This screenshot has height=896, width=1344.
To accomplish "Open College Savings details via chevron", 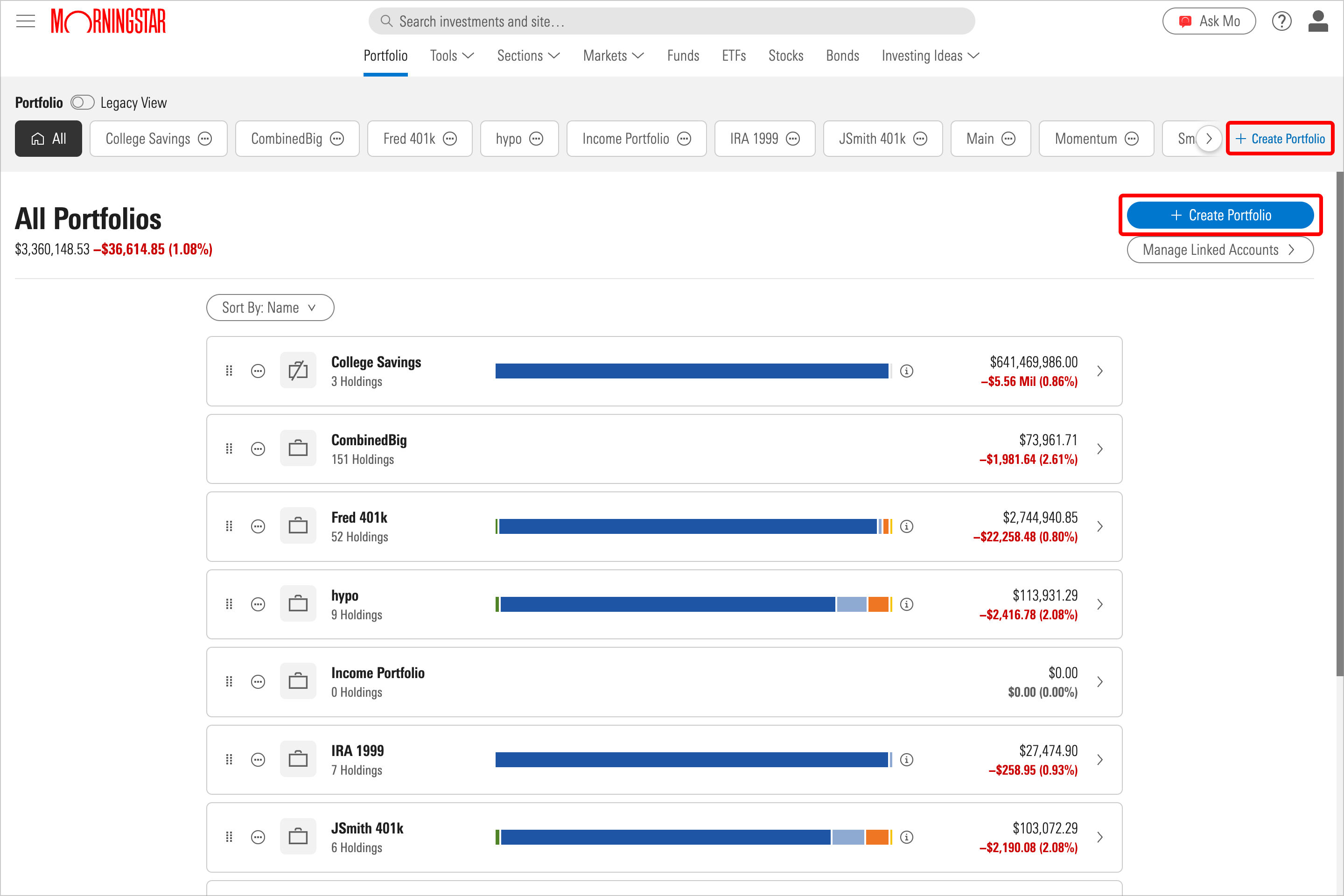I will pos(1099,371).
